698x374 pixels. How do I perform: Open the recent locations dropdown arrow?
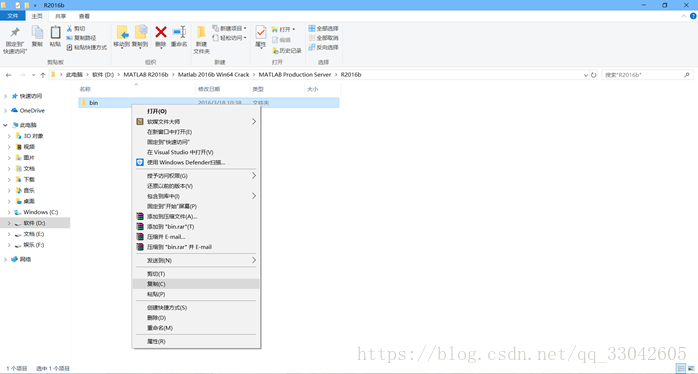[x=33, y=75]
